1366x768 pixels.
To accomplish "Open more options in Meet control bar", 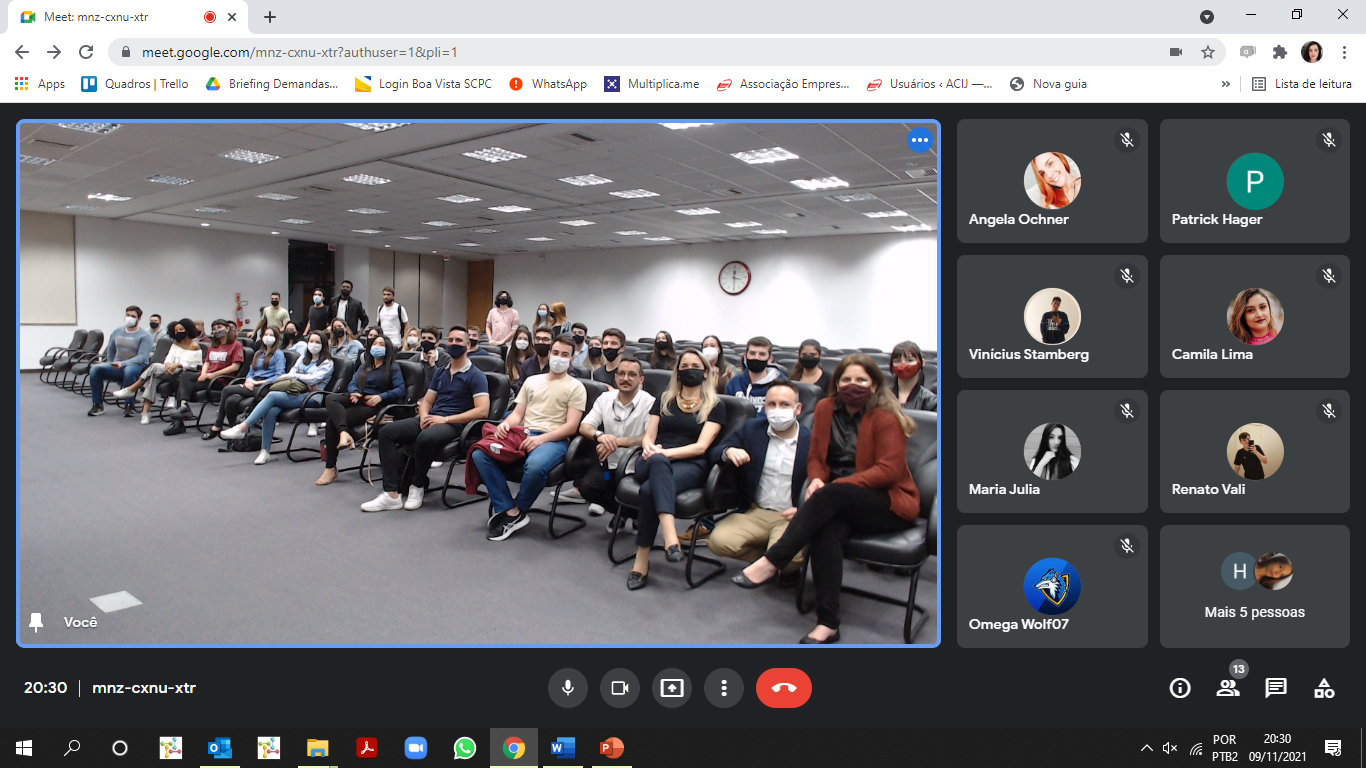I will click(724, 688).
